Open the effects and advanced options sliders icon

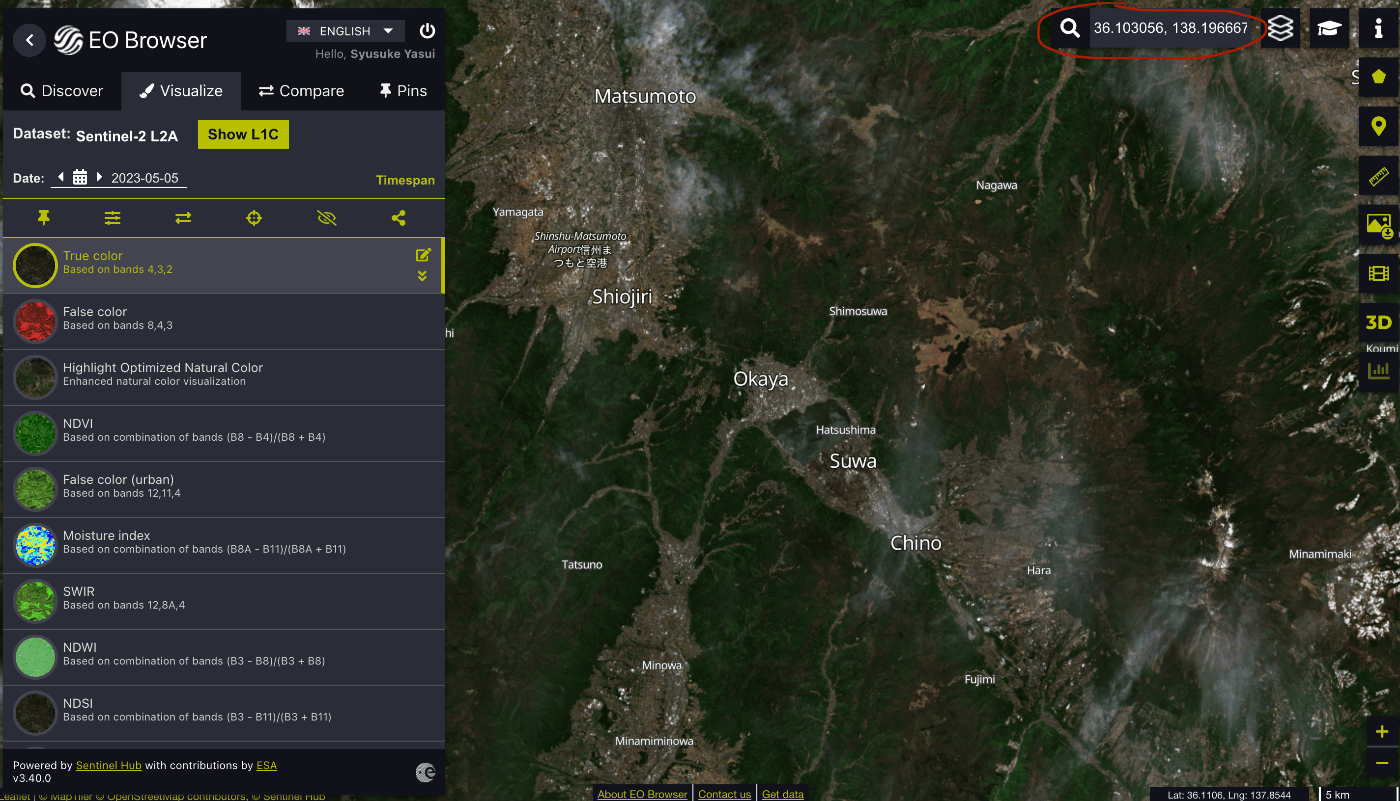click(112, 218)
